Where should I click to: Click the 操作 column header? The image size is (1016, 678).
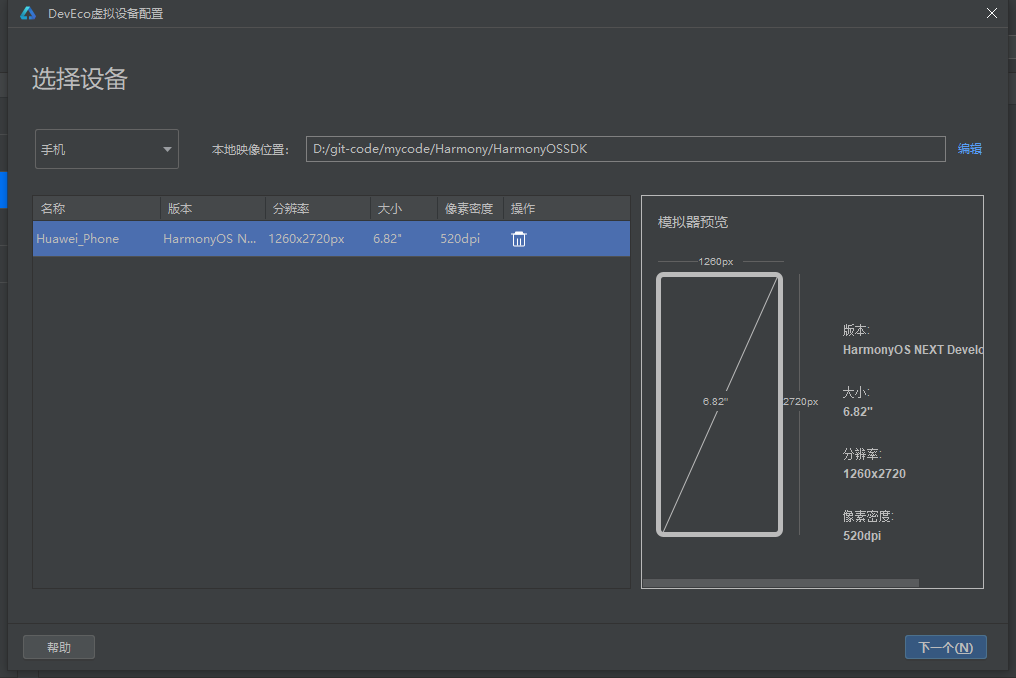click(x=567, y=209)
